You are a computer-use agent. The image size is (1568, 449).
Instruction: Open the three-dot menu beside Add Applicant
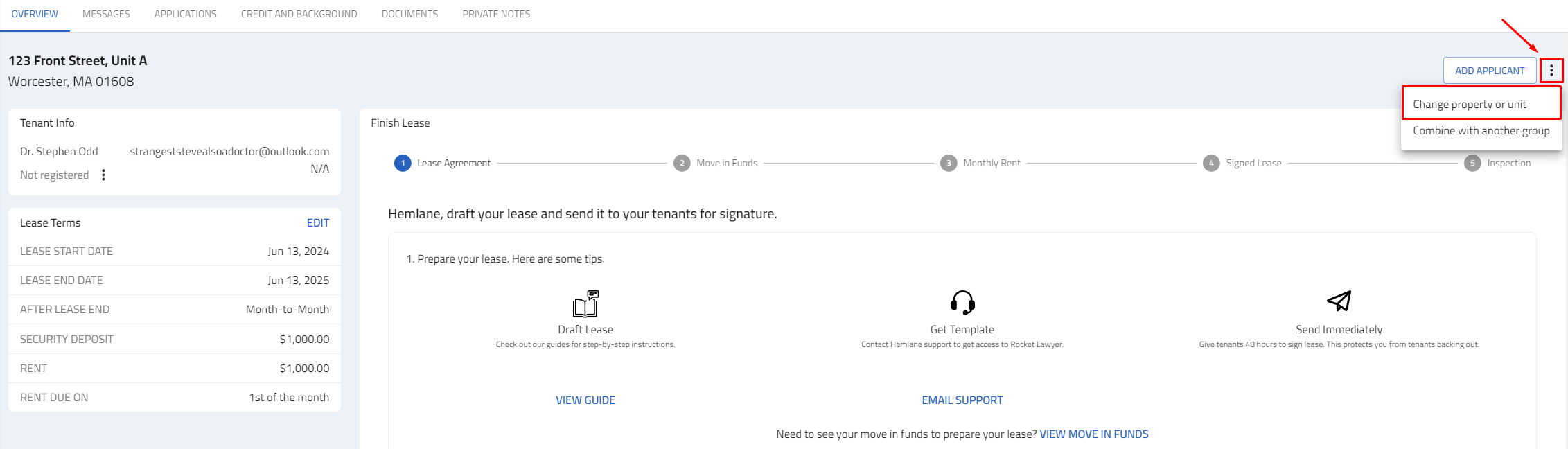tap(1551, 71)
